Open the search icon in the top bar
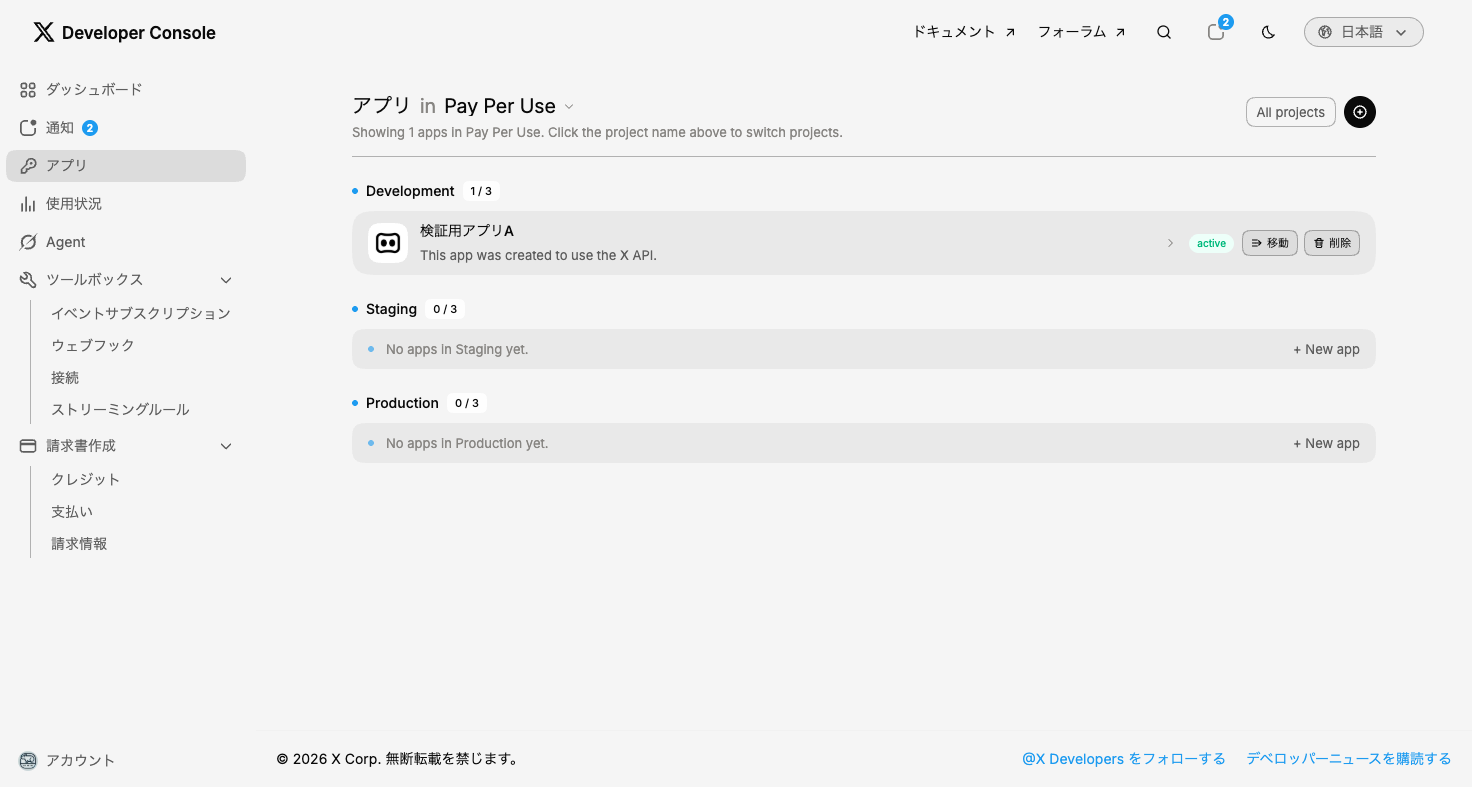 point(1164,32)
